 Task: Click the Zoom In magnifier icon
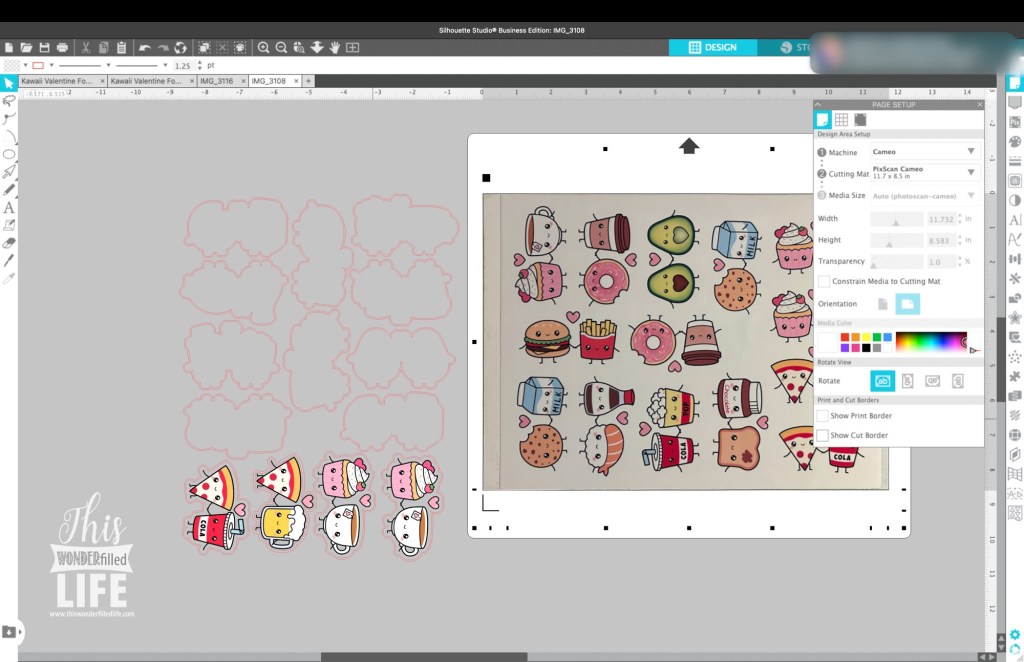(263, 47)
